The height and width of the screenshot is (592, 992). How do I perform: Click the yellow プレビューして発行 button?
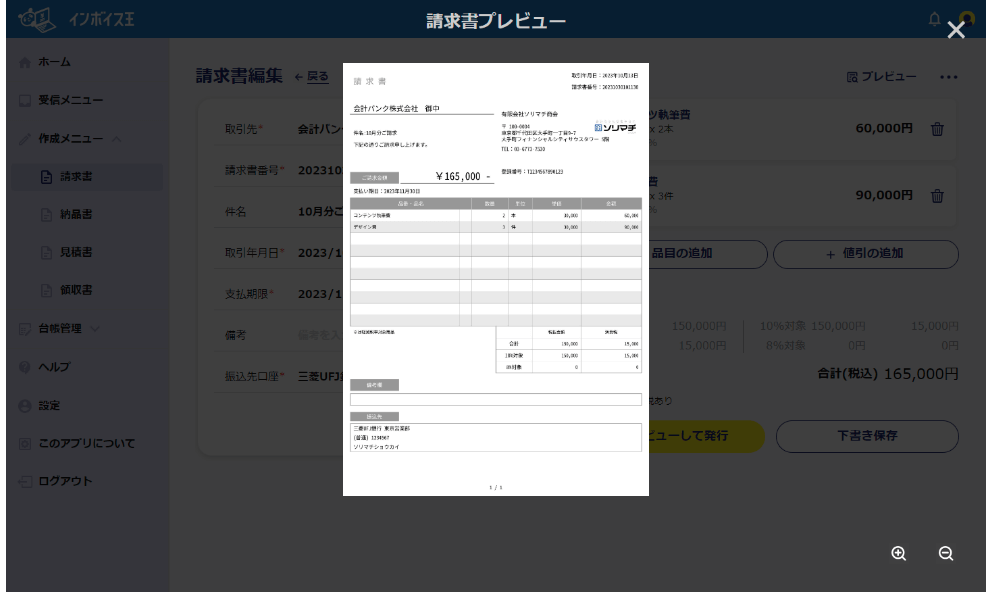pyautogui.click(x=704, y=436)
